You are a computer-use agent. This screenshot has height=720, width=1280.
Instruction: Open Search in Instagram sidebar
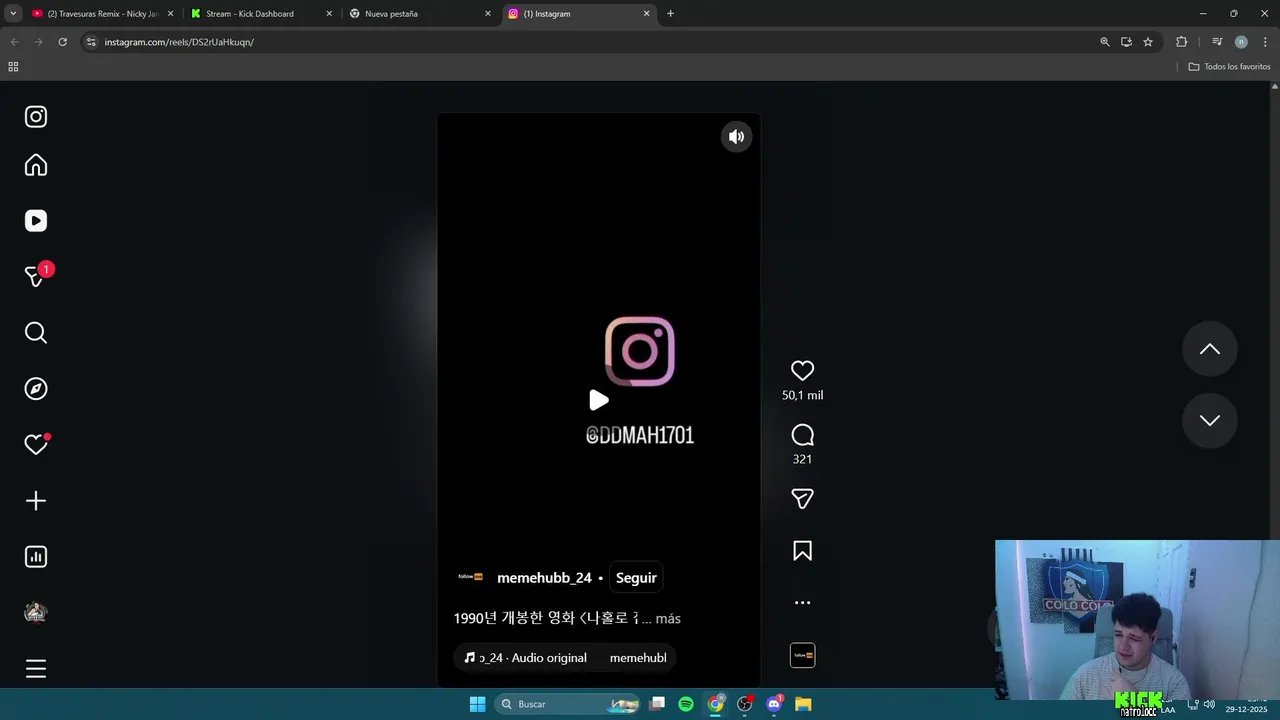[x=36, y=333]
